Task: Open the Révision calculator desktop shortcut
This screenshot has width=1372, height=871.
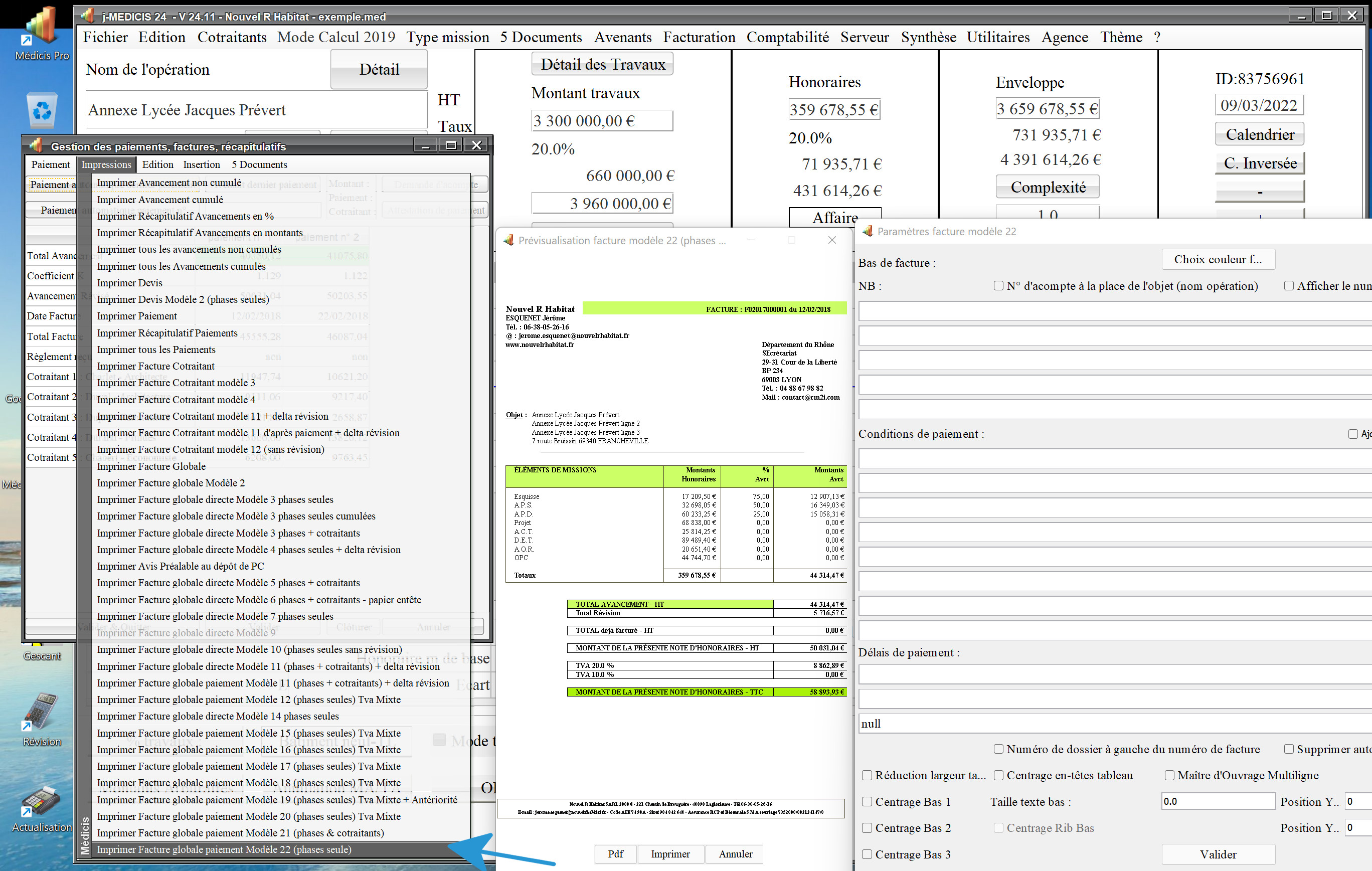Action: click(42, 719)
